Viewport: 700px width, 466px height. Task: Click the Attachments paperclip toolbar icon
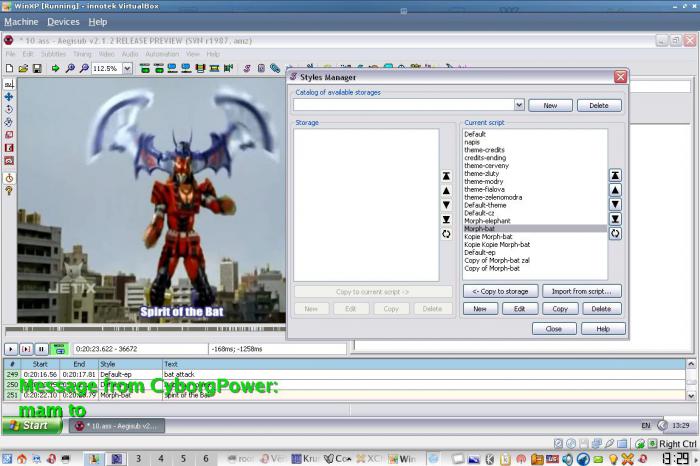click(x=275, y=68)
